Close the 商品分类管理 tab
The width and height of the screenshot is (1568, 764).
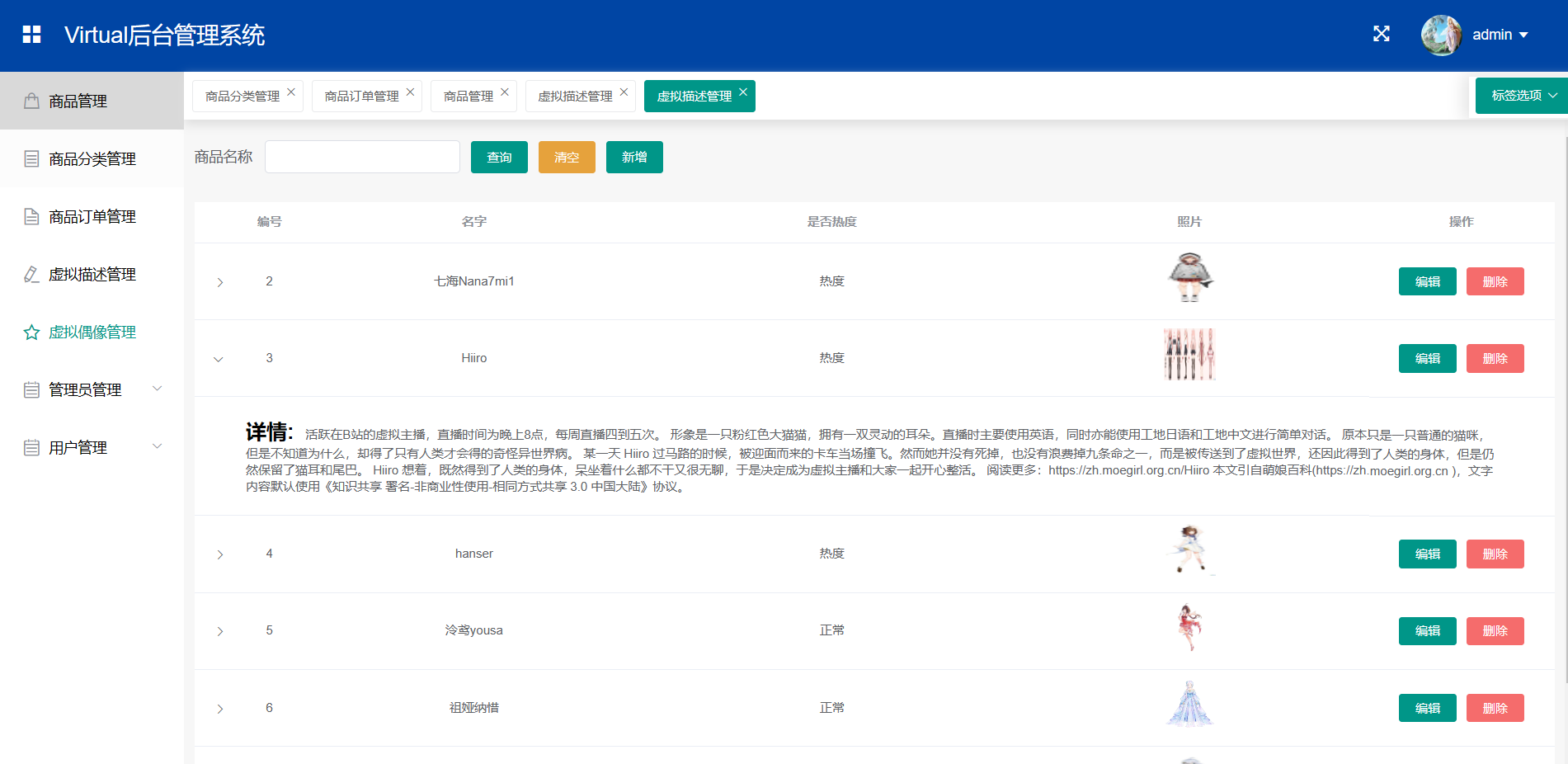click(x=291, y=92)
